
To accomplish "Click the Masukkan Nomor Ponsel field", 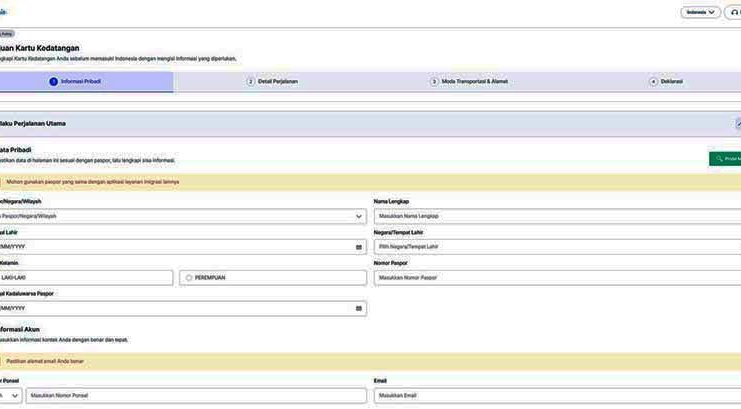I will pyautogui.click(x=196, y=396).
